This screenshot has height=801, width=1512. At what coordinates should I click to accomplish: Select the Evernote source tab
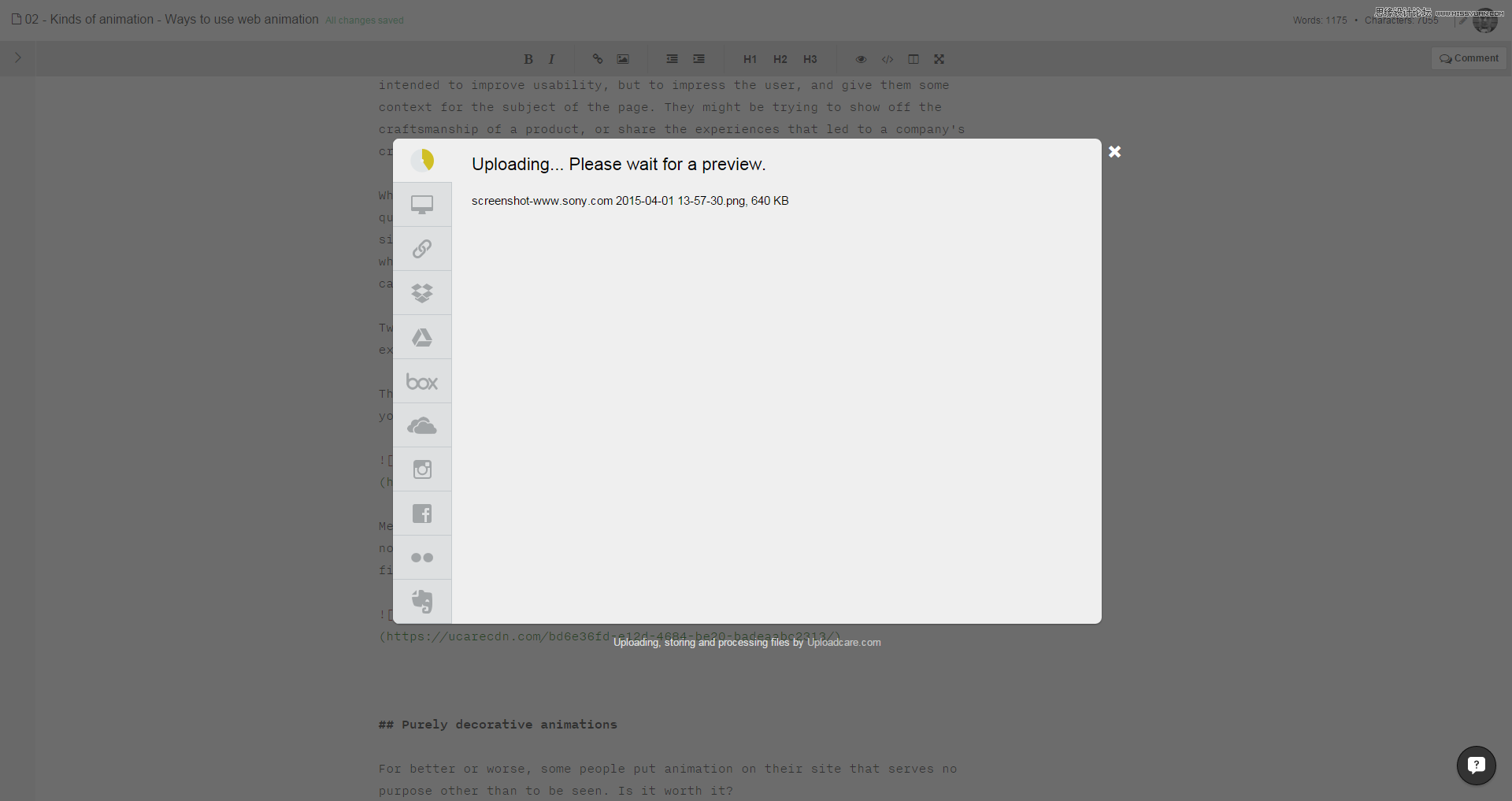coord(422,602)
